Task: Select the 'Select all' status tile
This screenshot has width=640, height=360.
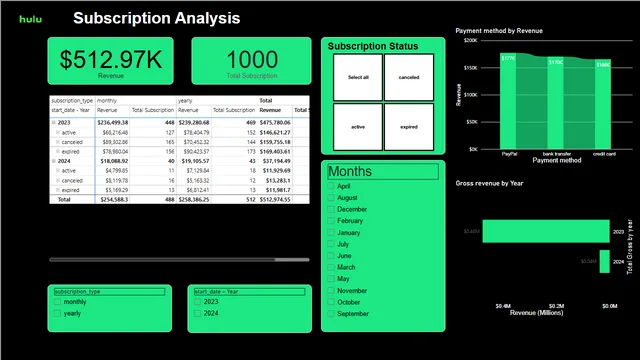Action: point(358,77)
